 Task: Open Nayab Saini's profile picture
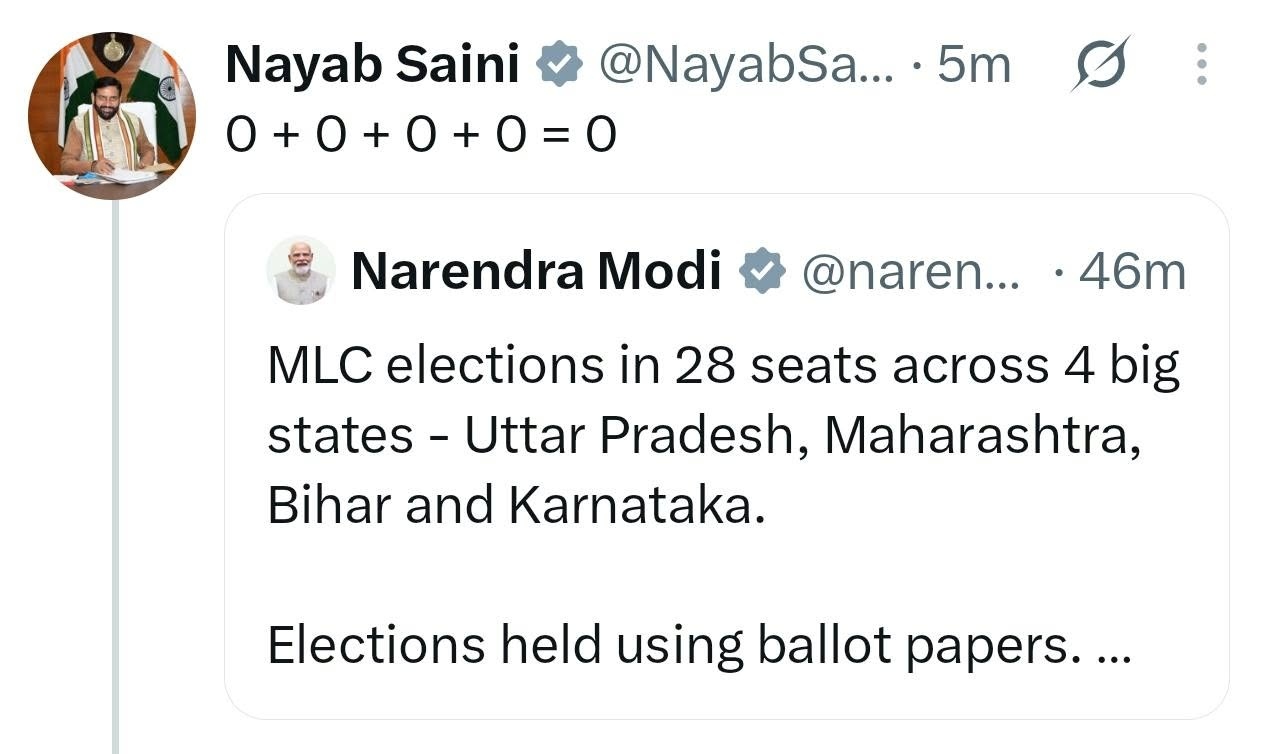111,115
